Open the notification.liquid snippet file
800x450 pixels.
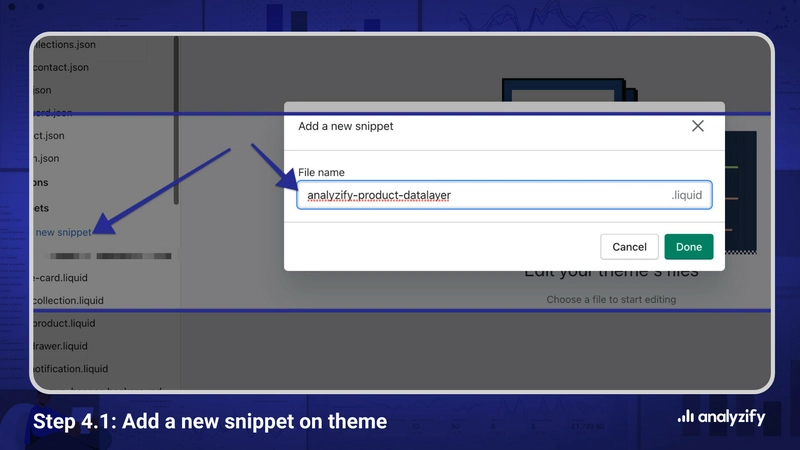[70, 369]
